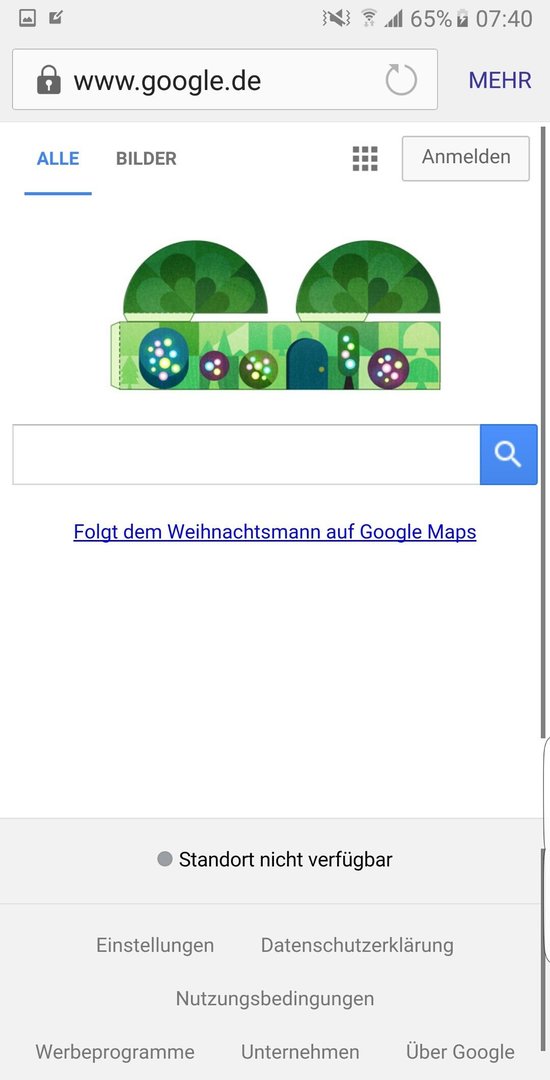
Task: Open the Nutzungsbedingungen footer link
Action: point(275,999)
